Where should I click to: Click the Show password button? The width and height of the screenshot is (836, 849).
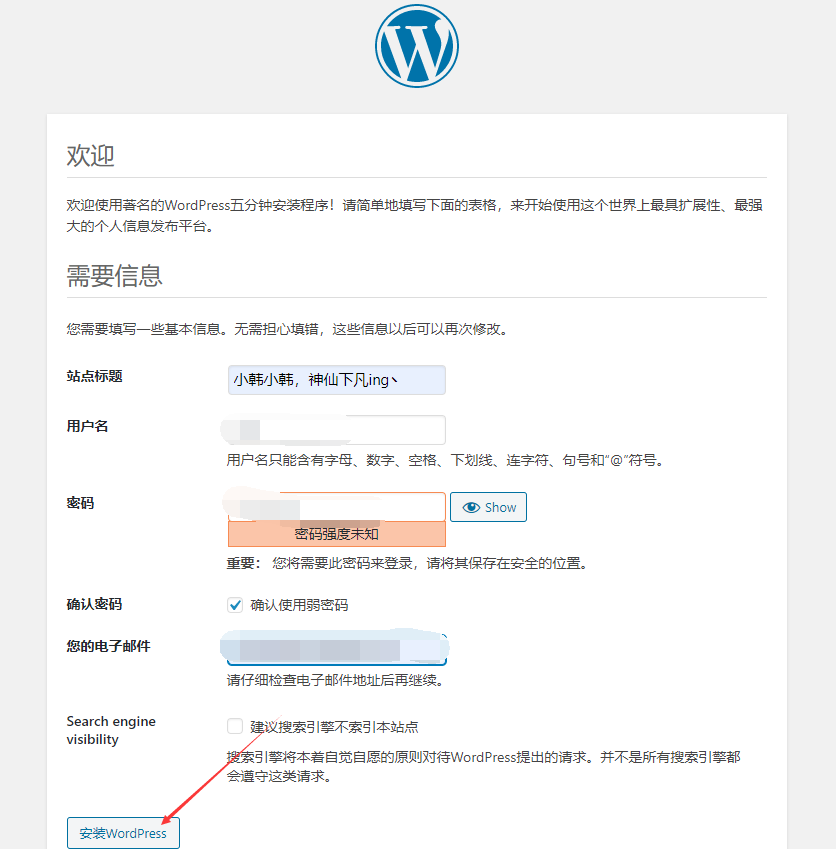pos(488,507)
